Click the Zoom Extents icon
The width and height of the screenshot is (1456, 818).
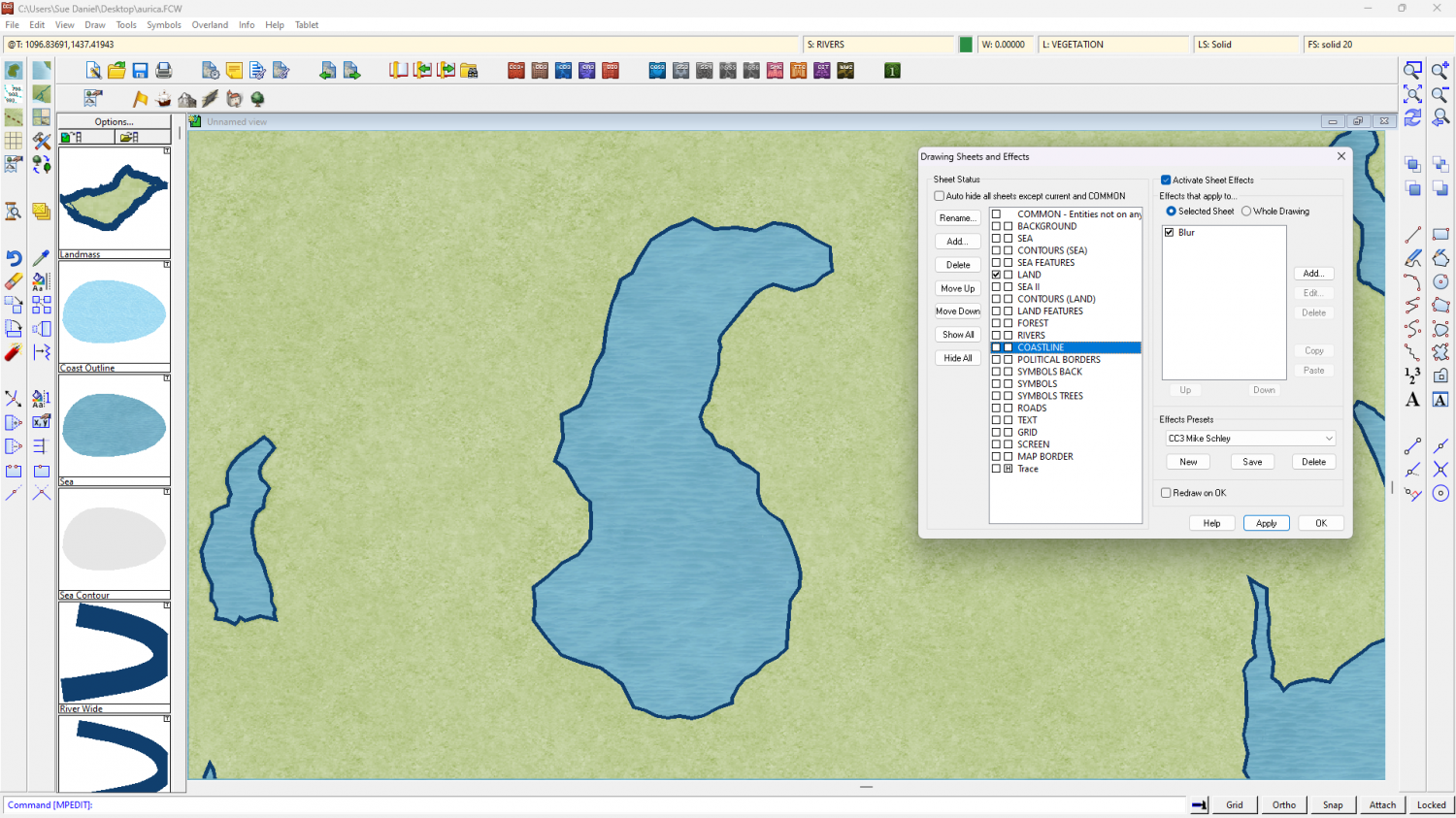[x=1413, y=94]
